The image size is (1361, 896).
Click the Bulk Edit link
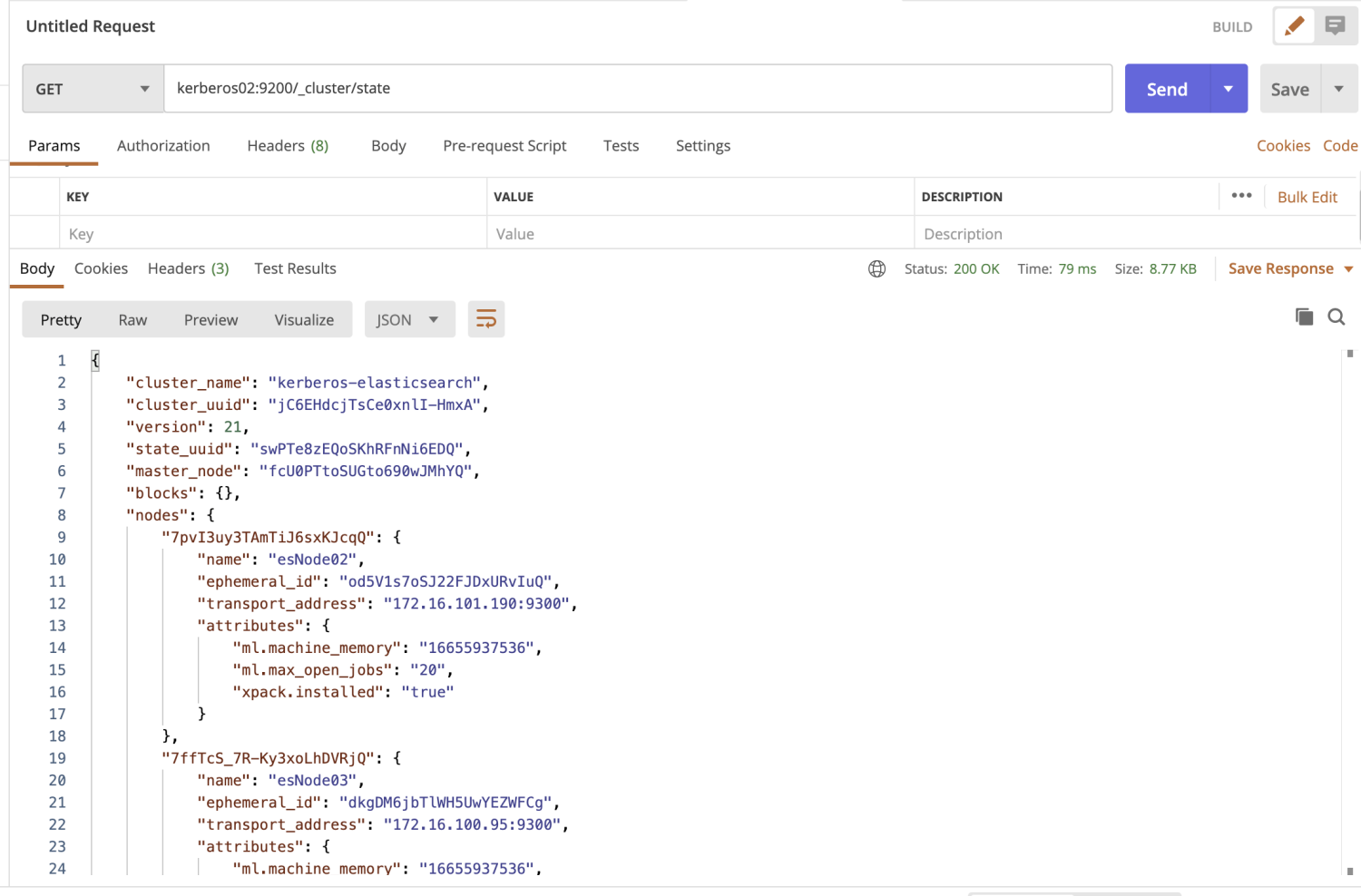click(x=1307, y=197)
